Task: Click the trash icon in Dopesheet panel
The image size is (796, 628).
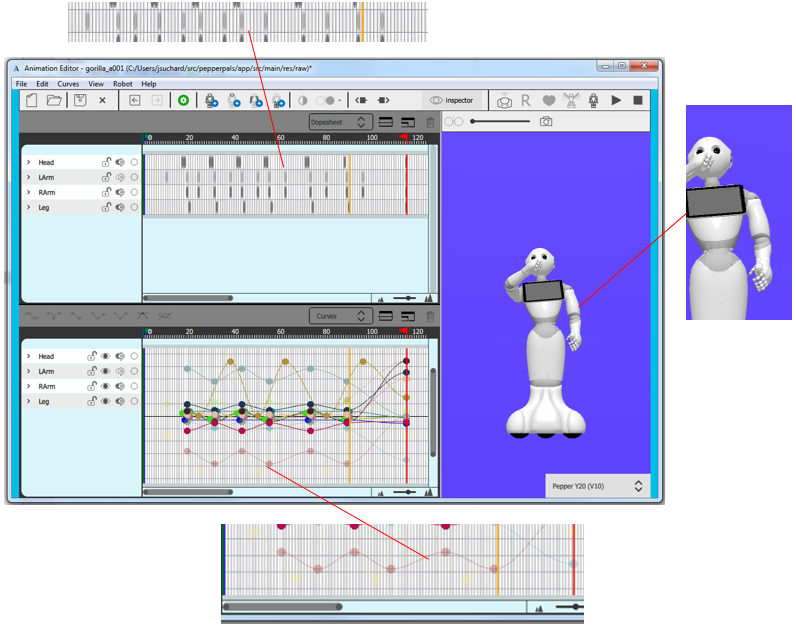Action: 431,122
